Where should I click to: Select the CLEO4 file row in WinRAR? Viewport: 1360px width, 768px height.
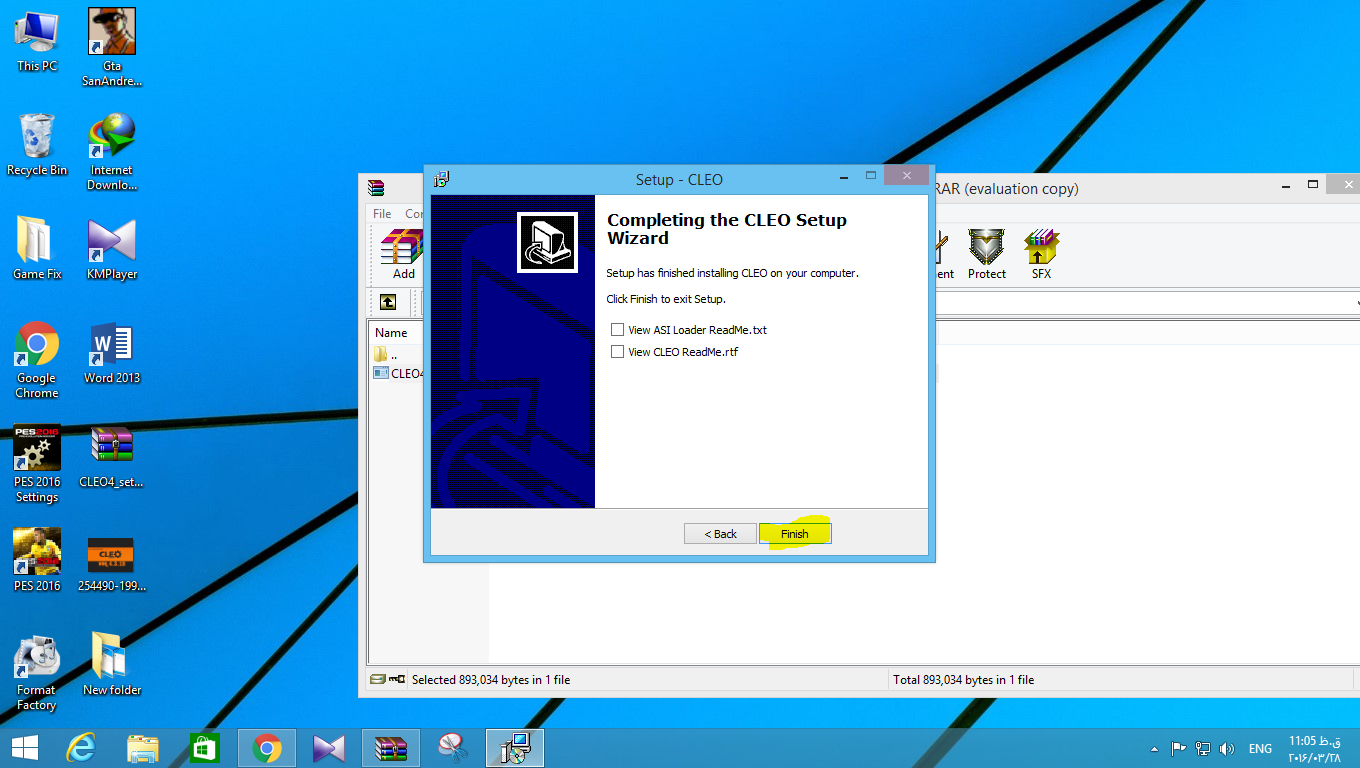tap(398, 374)
